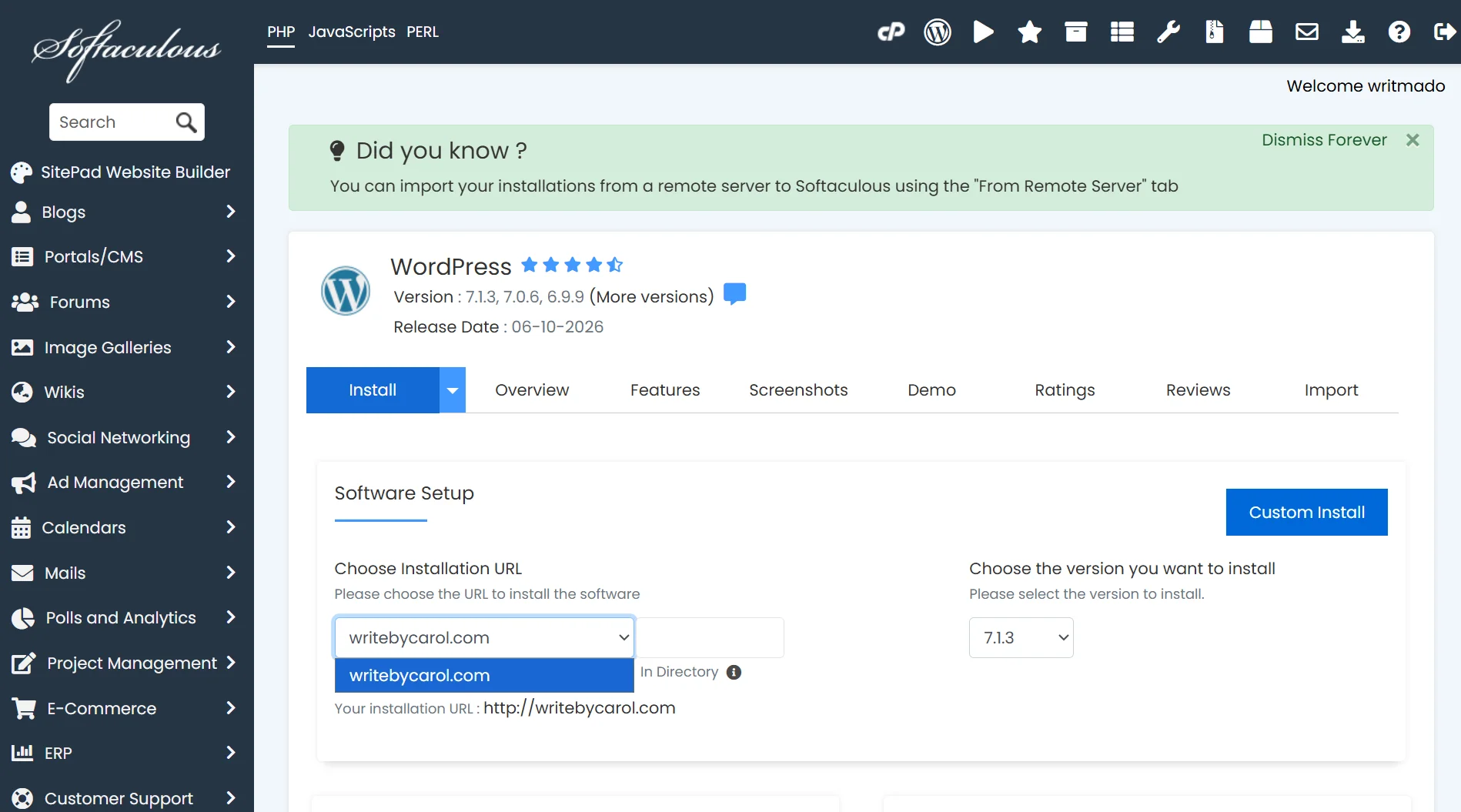This screenshot has height=812, width=1461.
Task: Click the zip file backups icon
Action: [1215, 32]
